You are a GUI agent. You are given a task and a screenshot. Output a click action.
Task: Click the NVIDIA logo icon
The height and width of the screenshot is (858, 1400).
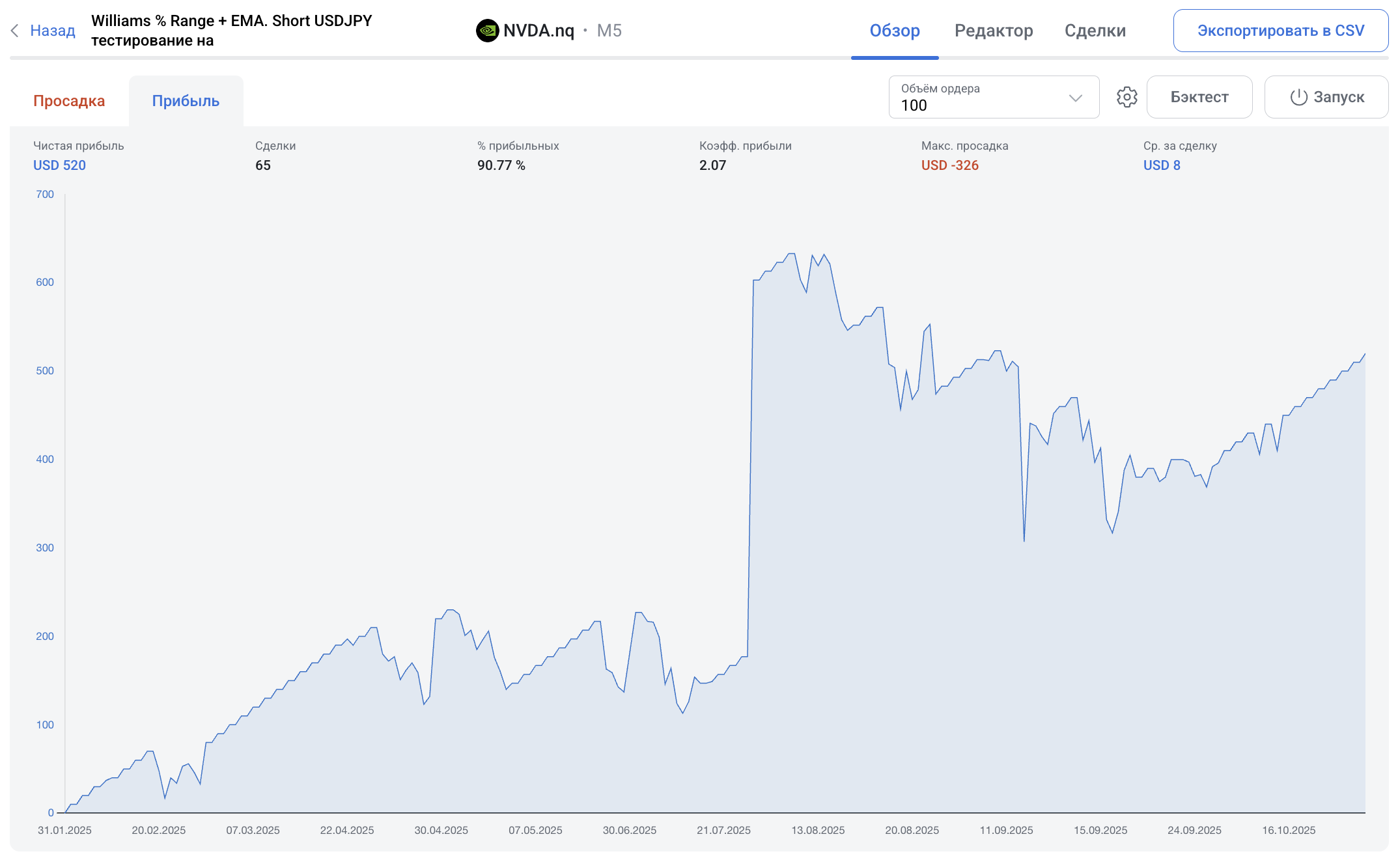pos(487,31)
